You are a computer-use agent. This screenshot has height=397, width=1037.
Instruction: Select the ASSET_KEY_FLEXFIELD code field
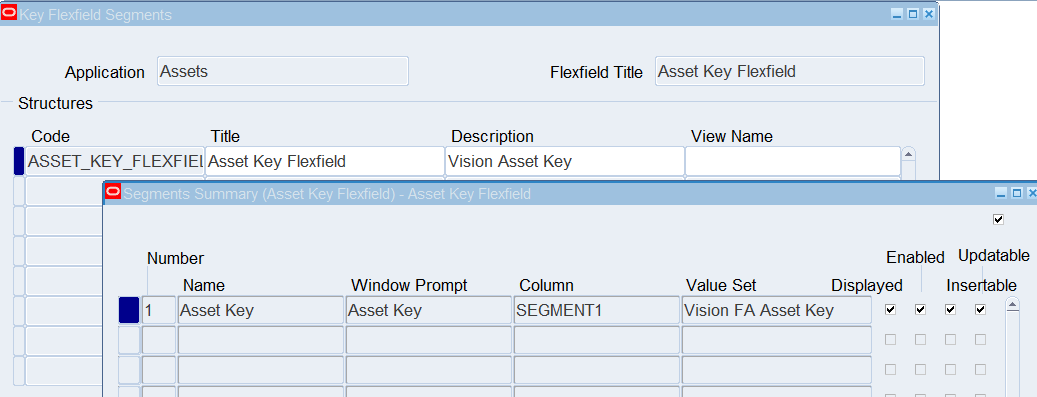point(114,161)
